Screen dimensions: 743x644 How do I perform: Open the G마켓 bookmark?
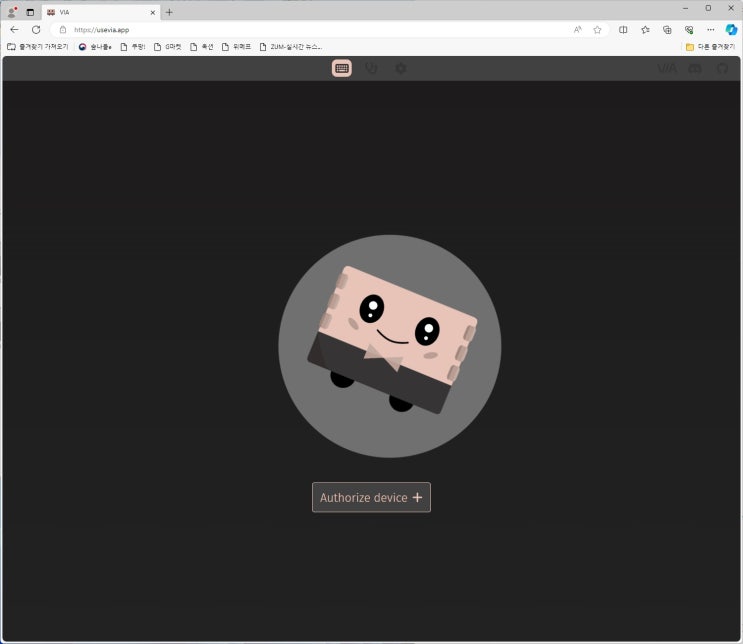(168, 46)
